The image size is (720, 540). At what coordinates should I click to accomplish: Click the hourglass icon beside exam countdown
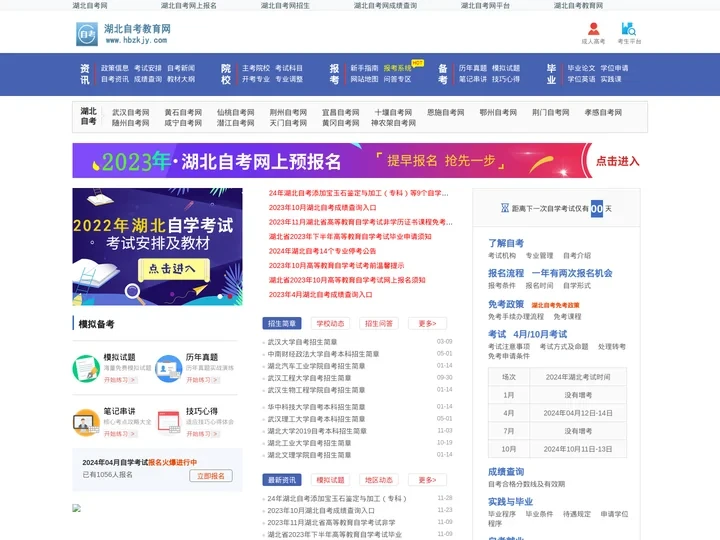pos(505,208)
